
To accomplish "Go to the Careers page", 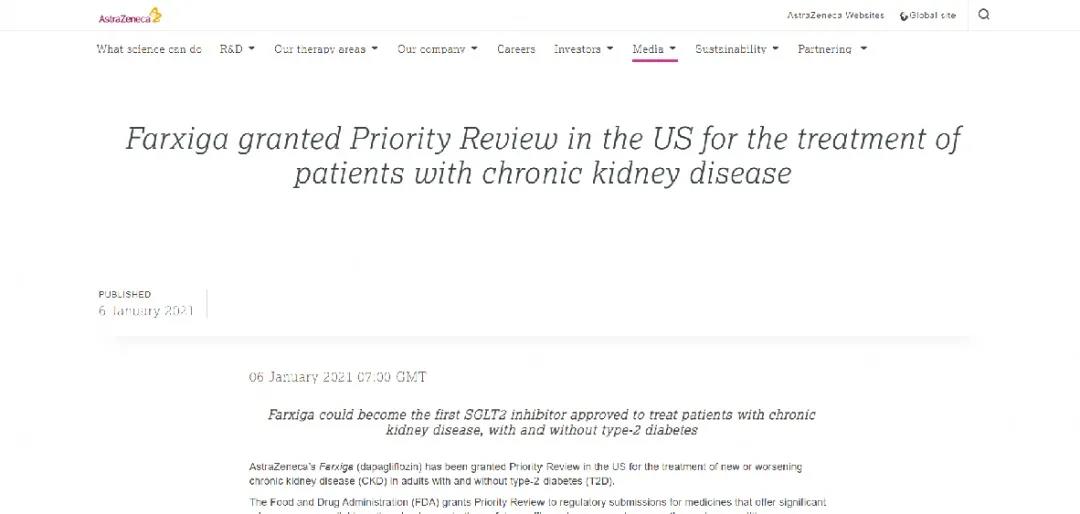I will (516, 49).
